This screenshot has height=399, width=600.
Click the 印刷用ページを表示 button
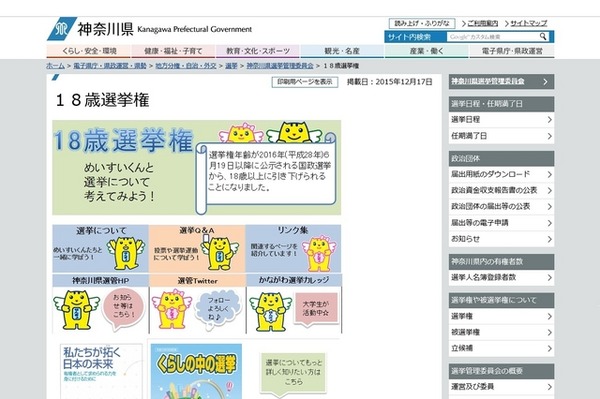305,82
